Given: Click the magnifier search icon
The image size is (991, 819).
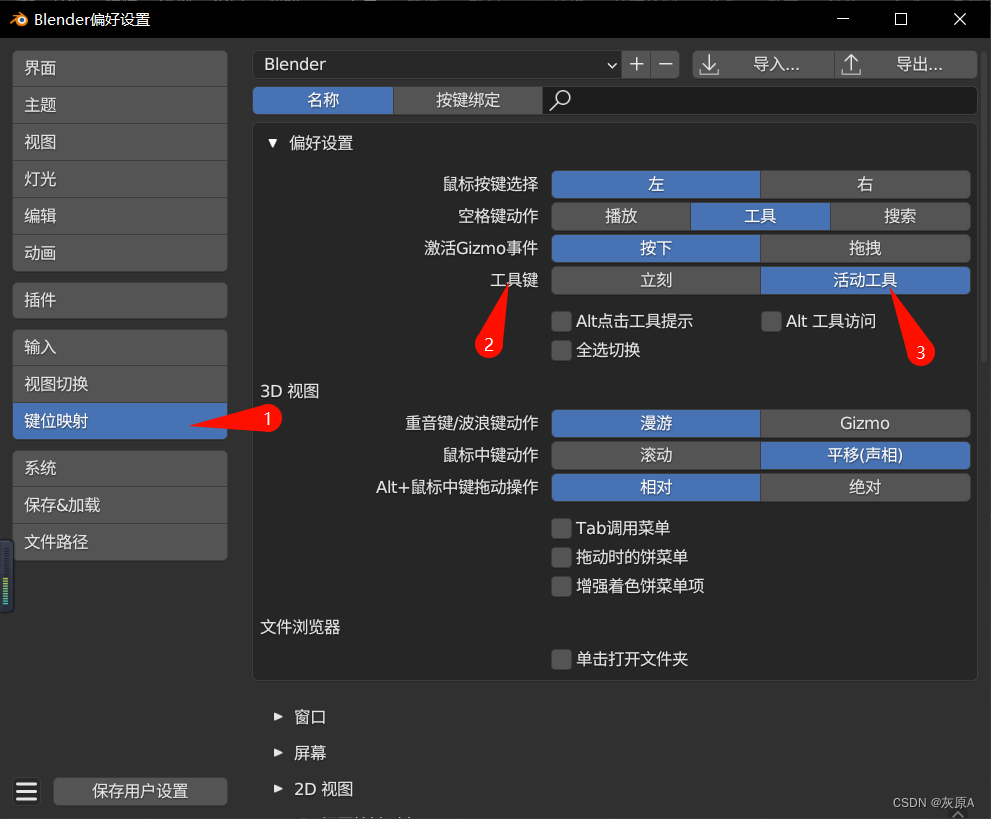Looking at the screenshot, I should [560, 100].
